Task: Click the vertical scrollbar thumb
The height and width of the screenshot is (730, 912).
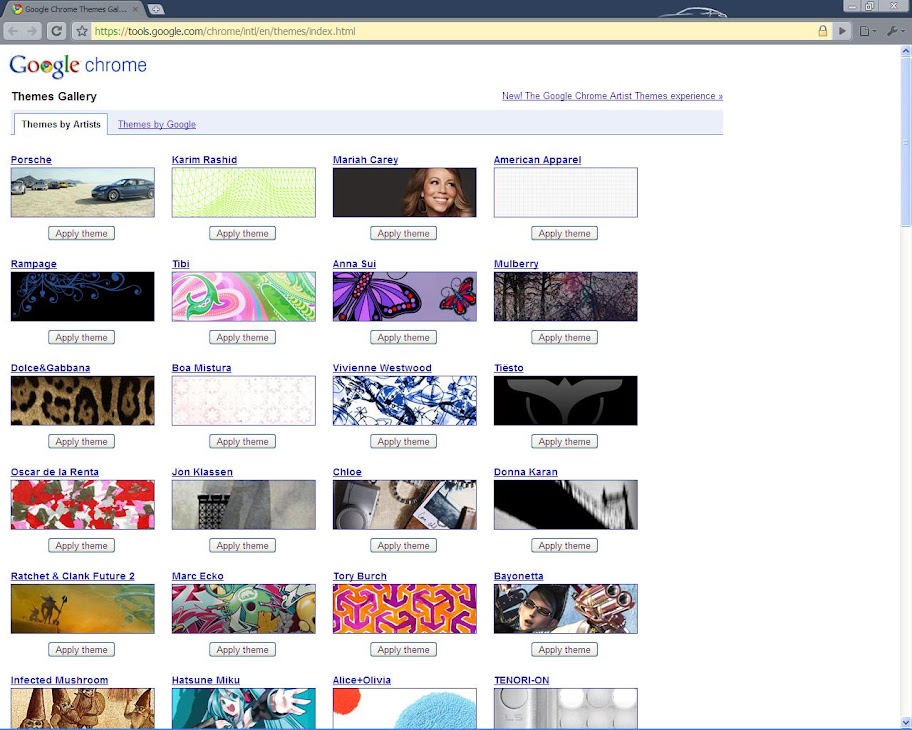Action: point(906,143)
